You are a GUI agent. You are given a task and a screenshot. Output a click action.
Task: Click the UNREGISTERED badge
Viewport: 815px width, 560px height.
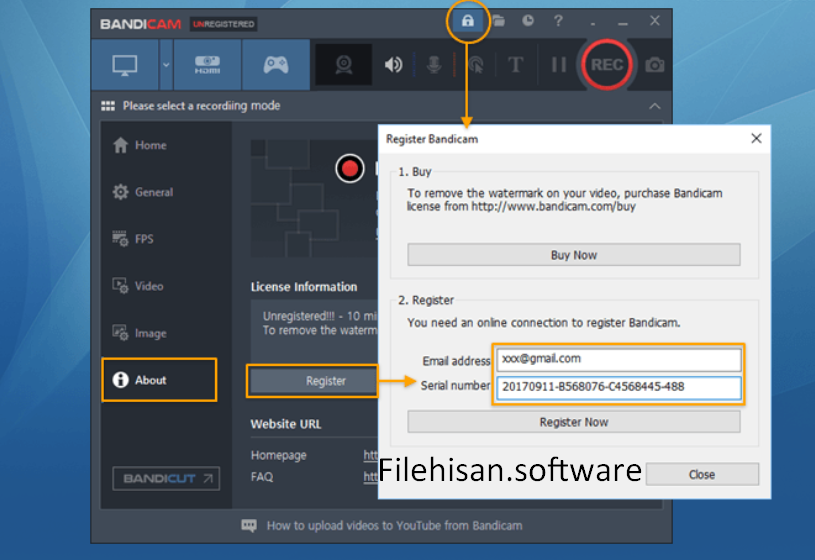pos(224,24)
